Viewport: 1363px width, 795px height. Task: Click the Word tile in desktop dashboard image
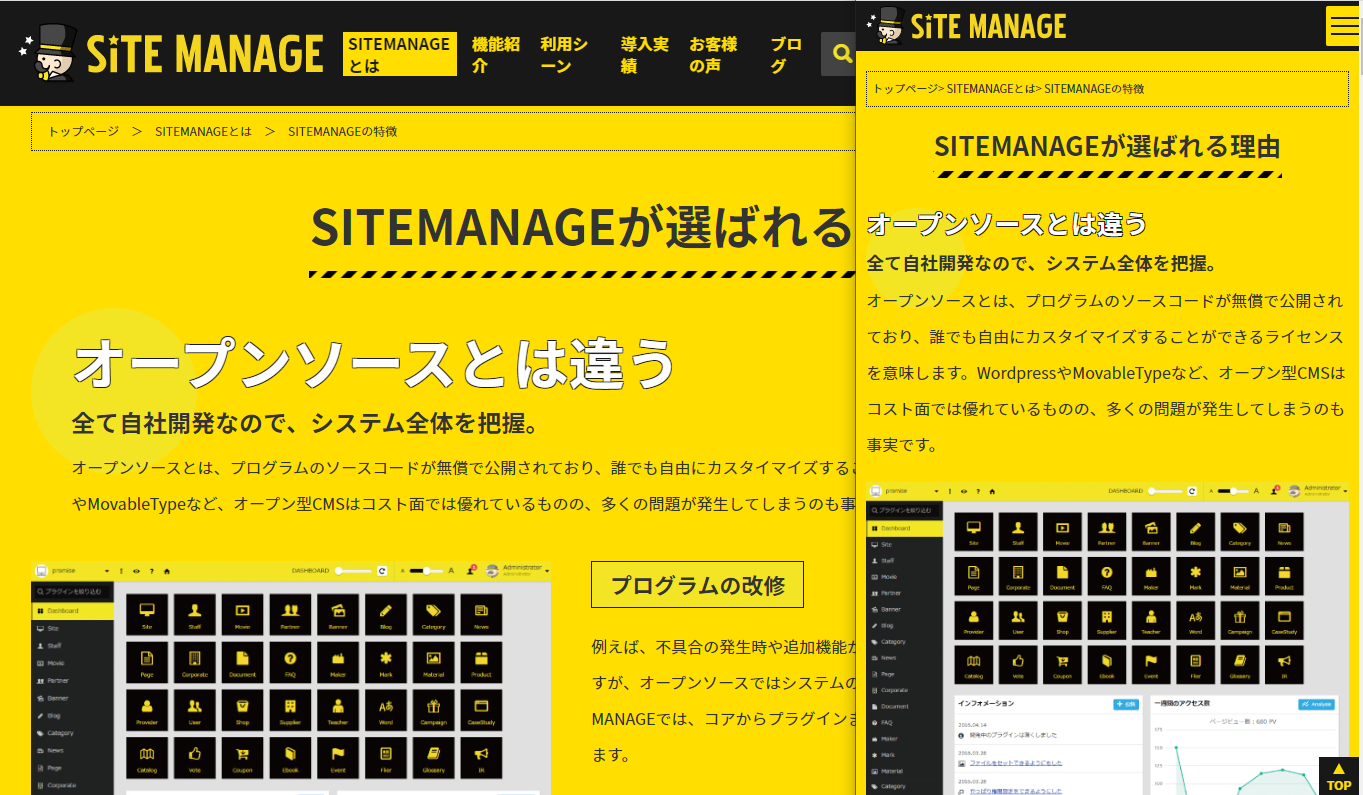(x=386, y=710)
